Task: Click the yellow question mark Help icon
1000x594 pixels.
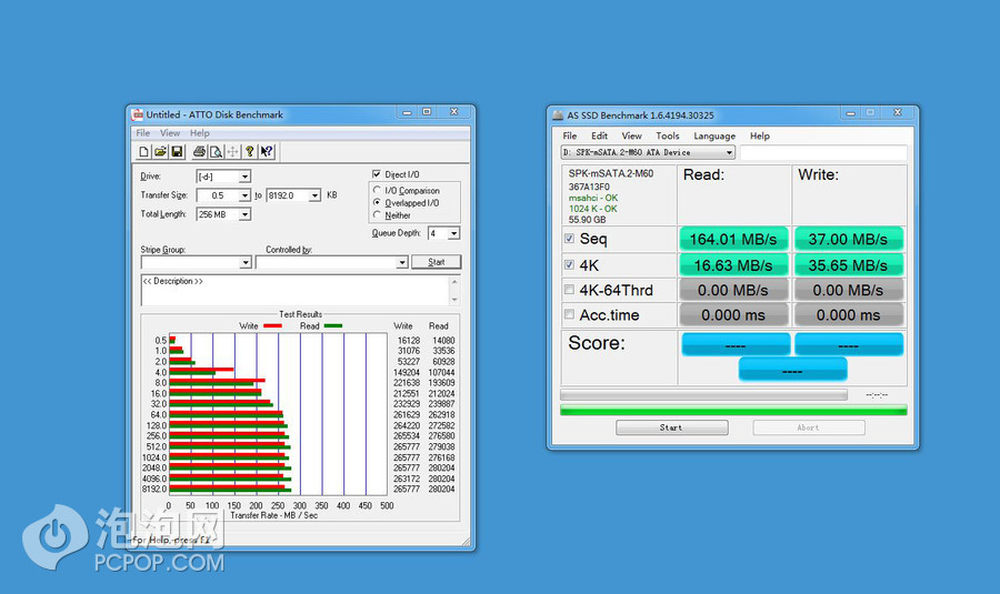Action: pyautogui.click(x=250, y=152)
